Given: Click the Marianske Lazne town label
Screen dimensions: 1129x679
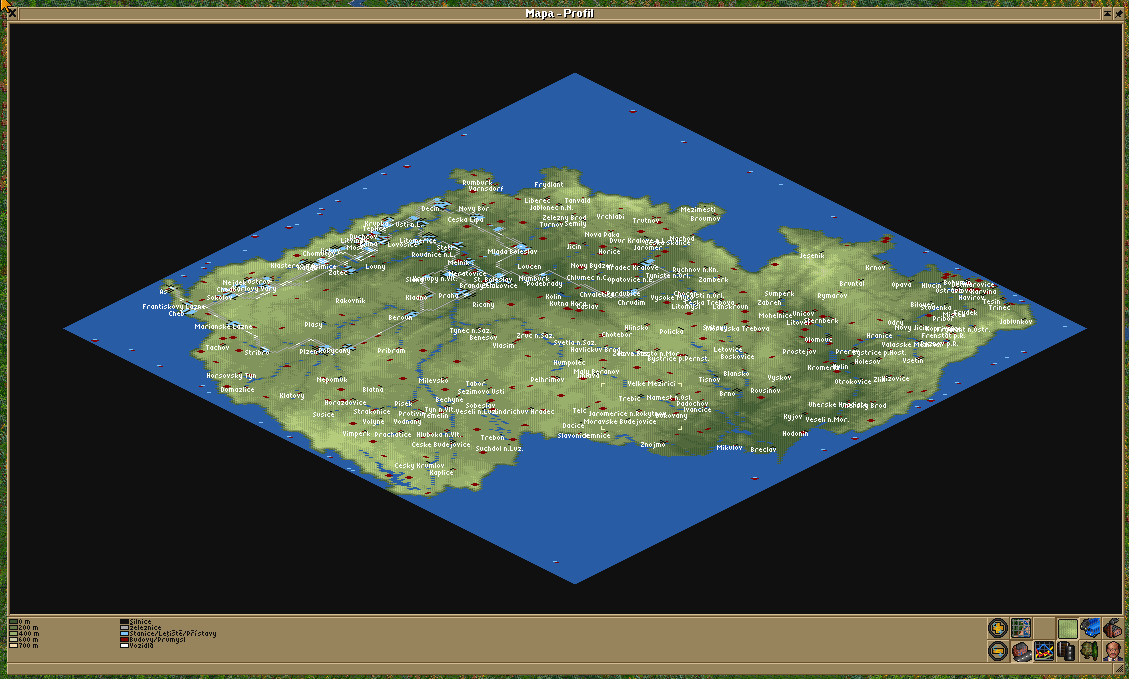Looking at the screenshot, I should 223,326.
